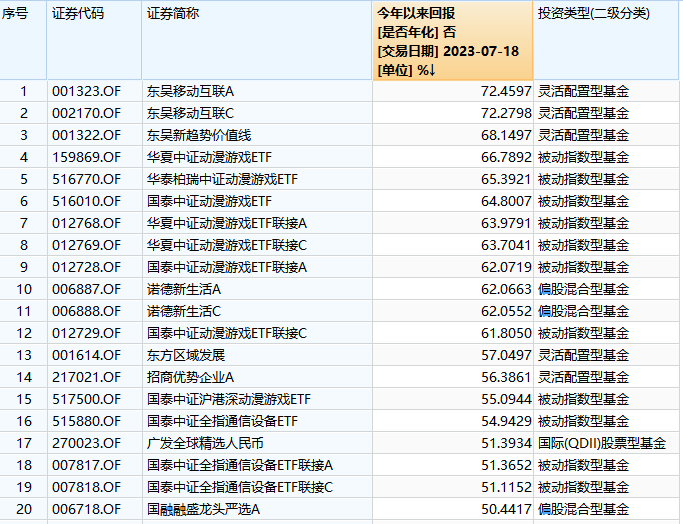Screen dimensions: 683x524
Task: Select code 006888.OF
Action: pos(86,311)
